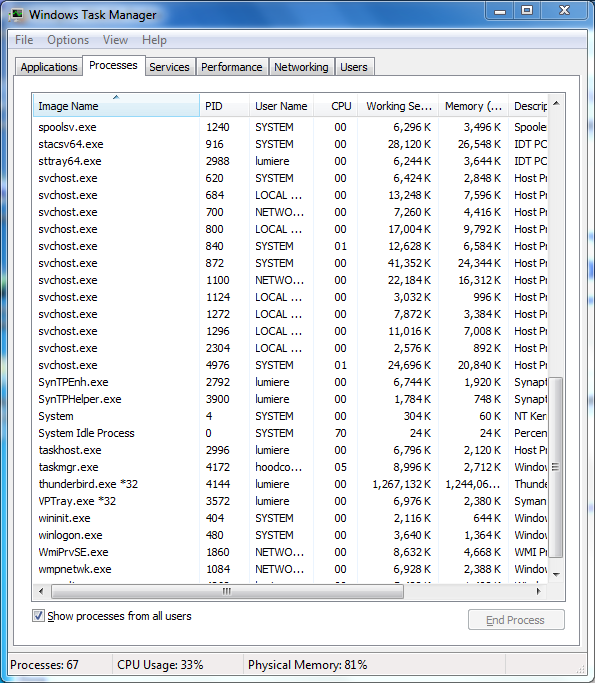Sort by Image Name column header

116,105
